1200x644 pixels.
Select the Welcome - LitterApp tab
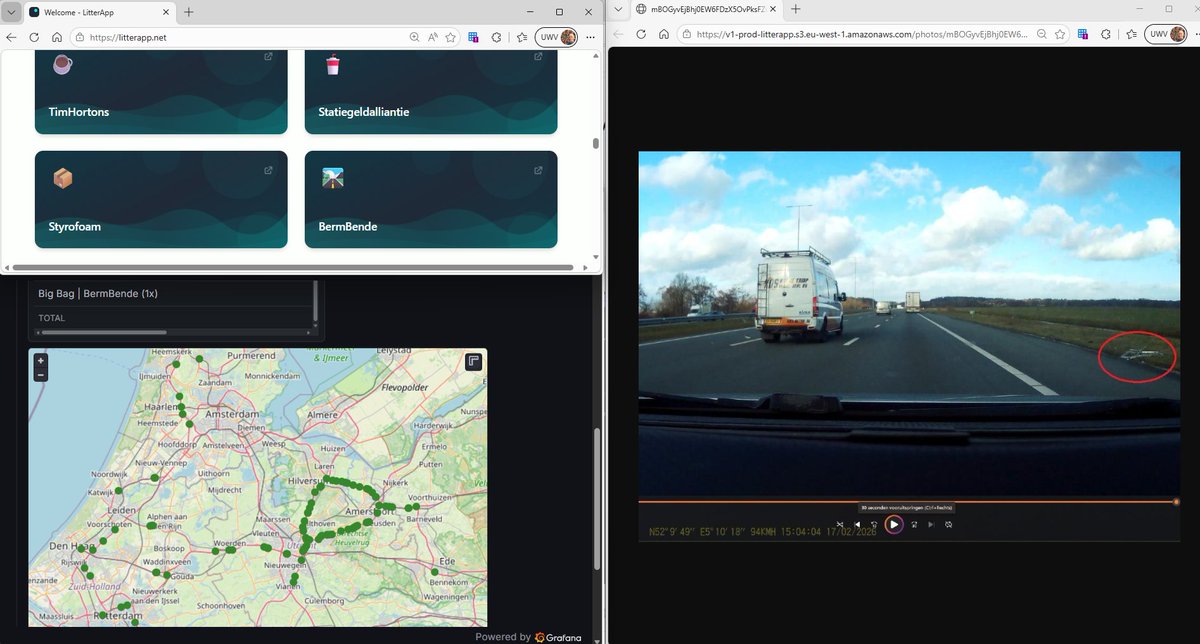click(x=98, y=11)
